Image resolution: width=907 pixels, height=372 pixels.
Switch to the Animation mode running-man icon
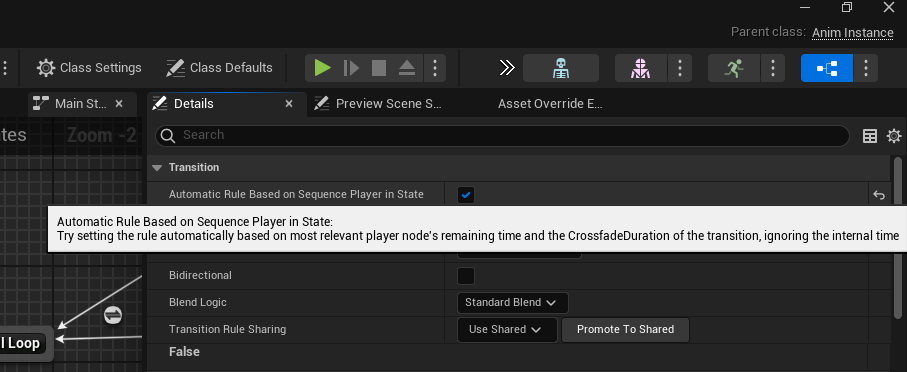(x=734, y=68)
